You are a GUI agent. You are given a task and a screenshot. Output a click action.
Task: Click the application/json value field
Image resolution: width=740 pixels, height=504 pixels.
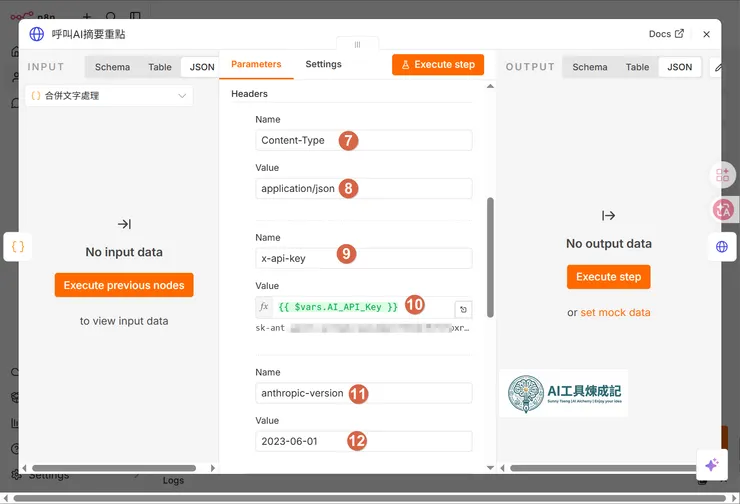pyautogui.click(x=363, y=188)
